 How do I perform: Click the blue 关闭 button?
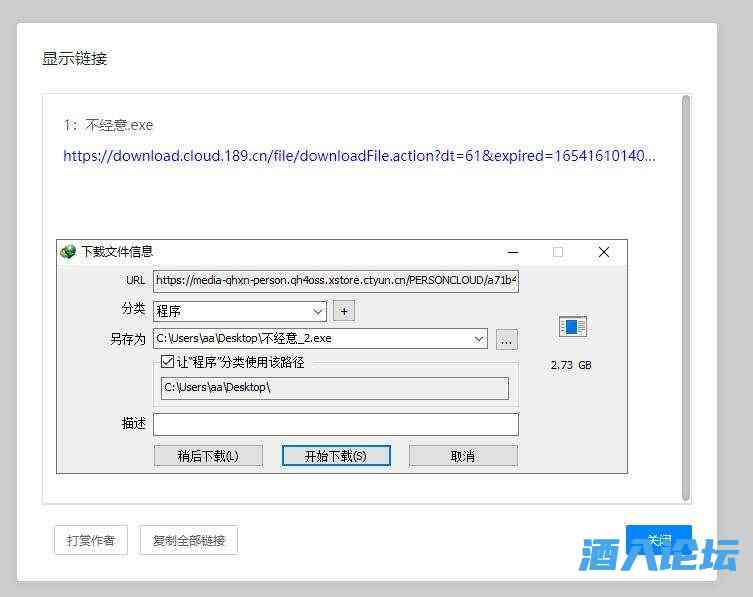click(658, 540)
